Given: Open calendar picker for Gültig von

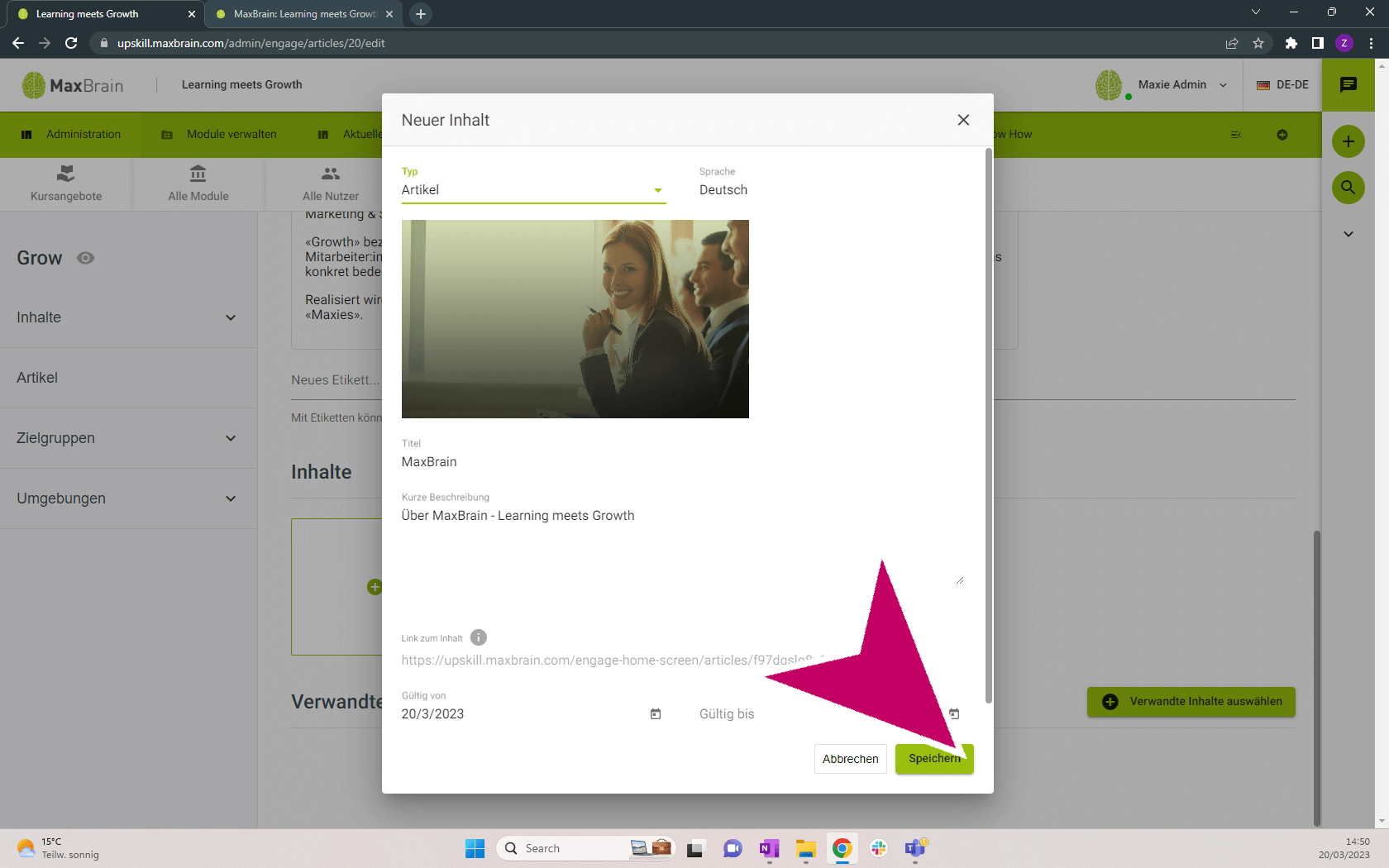Looking at the screenshot, I should [x=656, y=713].
